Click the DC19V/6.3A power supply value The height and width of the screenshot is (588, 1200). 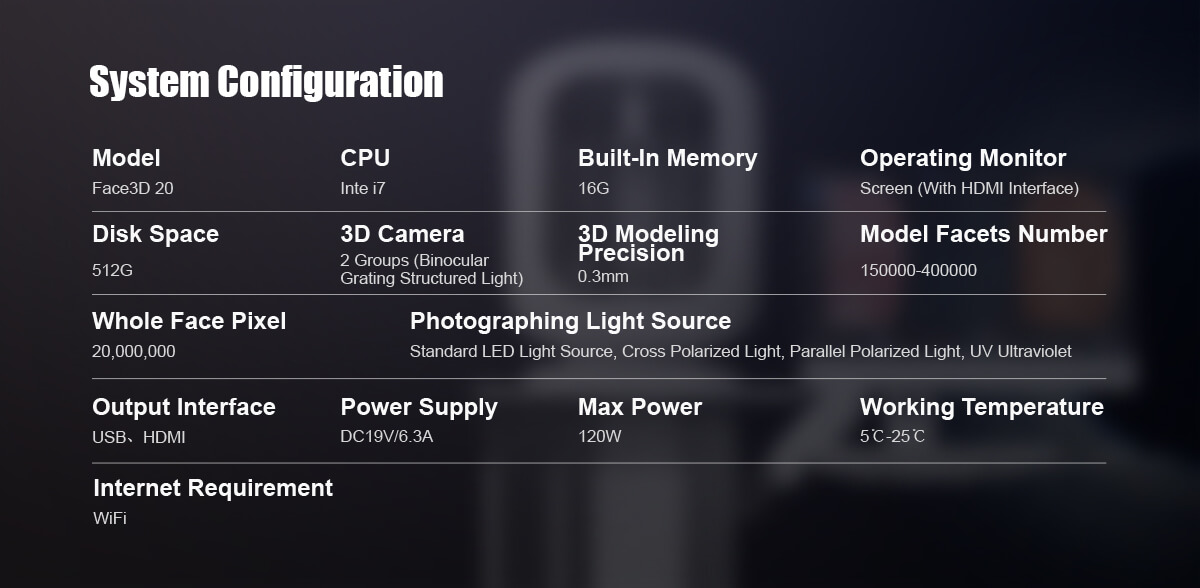386,437
